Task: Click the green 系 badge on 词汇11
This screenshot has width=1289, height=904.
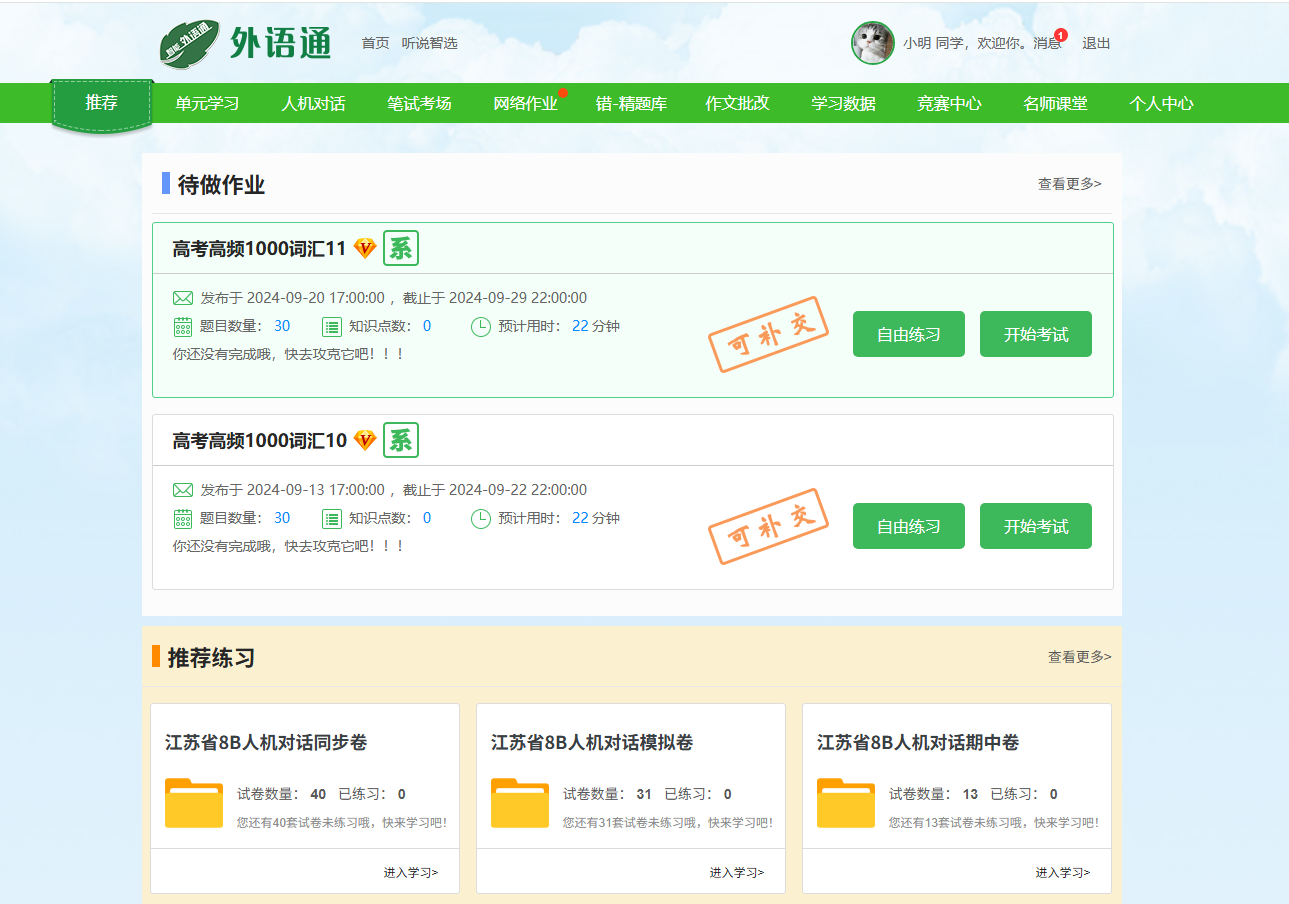Action: [401, 248]
